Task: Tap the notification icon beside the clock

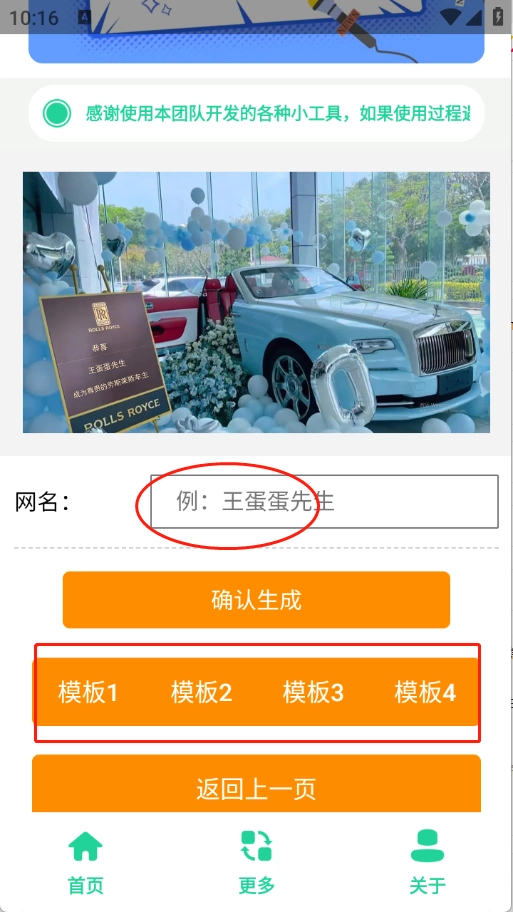Action: 84,17
